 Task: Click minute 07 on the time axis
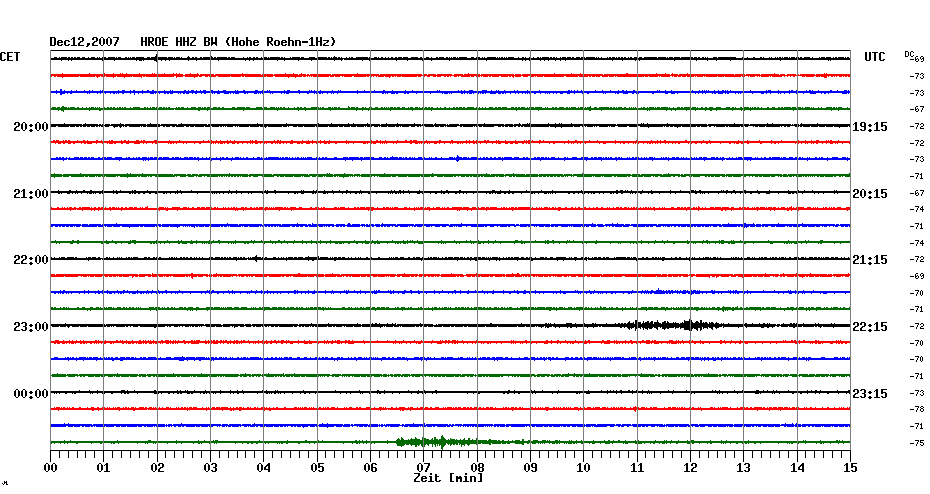click(423, 468)
